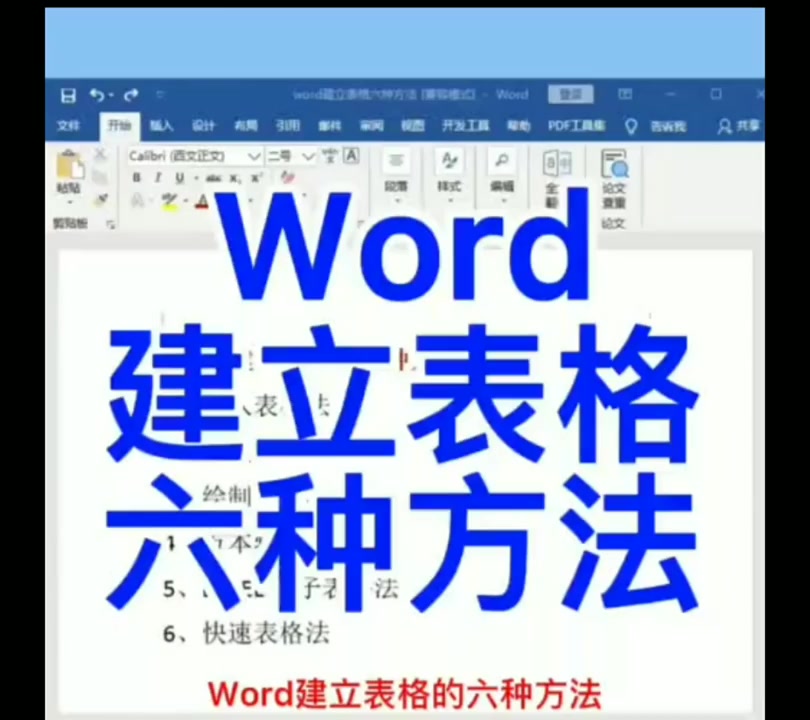Expand the underline style arrow
The height and width of the screenshot is (720, 810).
coord(196,179)
